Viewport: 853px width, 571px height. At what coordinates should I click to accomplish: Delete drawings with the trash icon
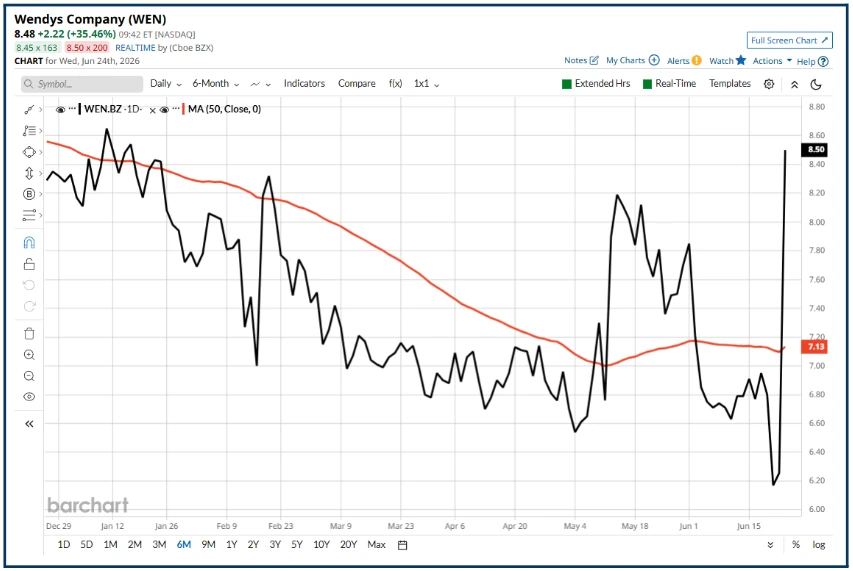pyautogui.click(x=29, y=333)
